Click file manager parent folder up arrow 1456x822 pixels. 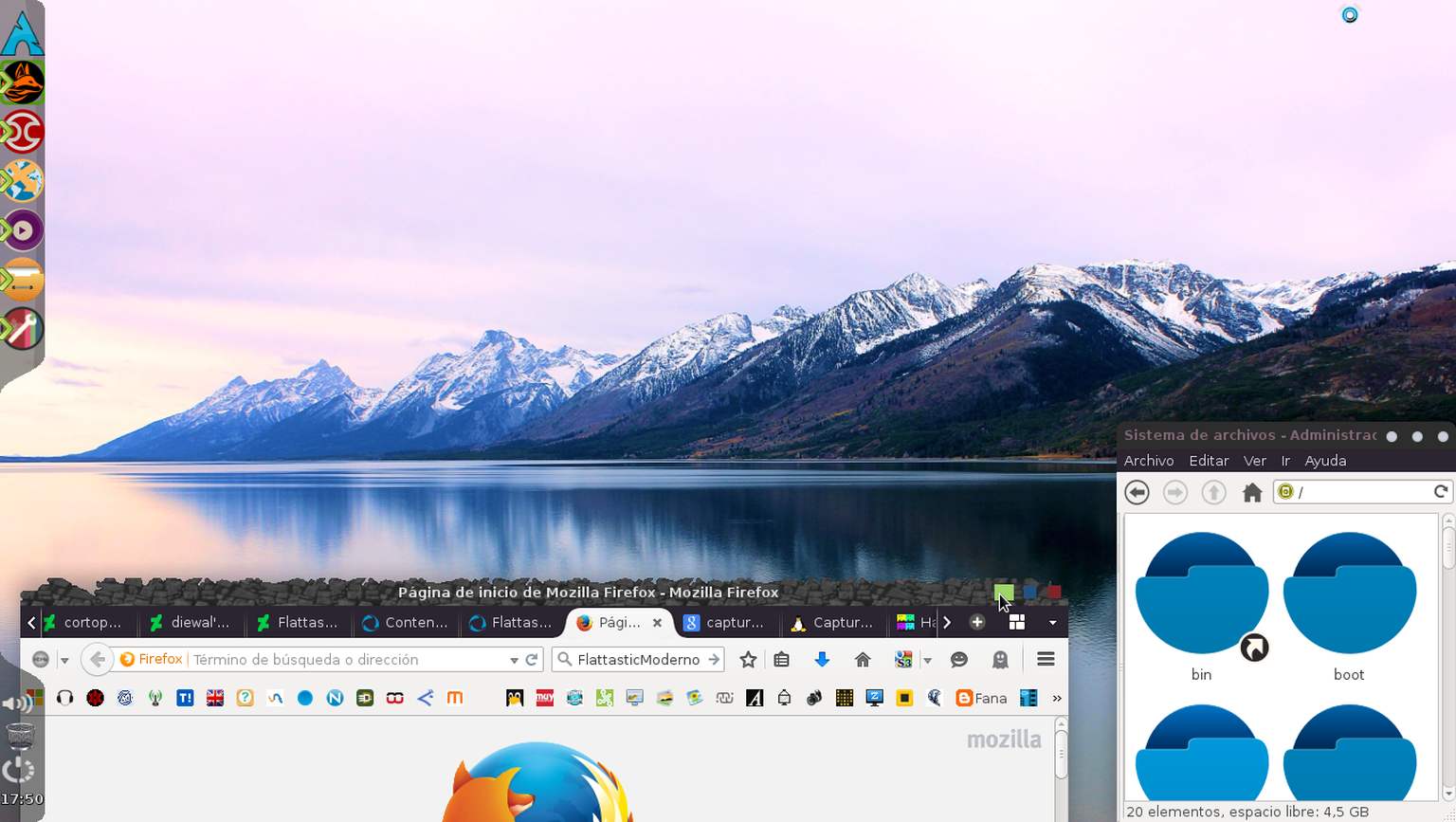click(x=1213, y=492)
